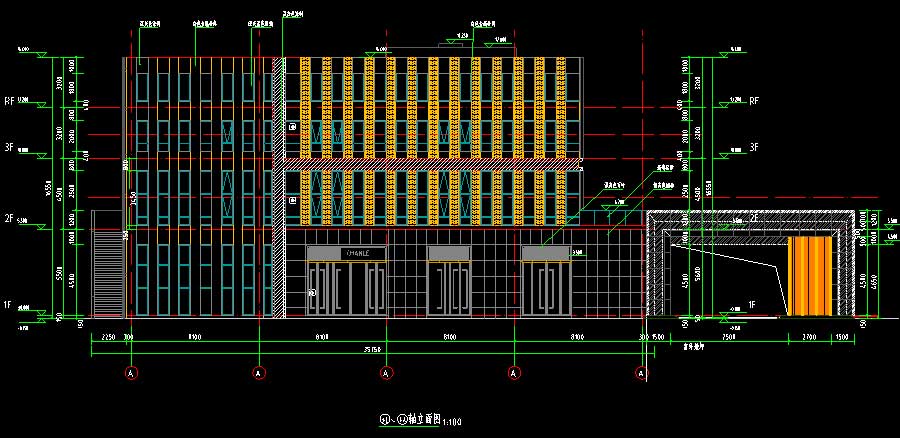Select the second axis bubble from left

pos(259,373)
